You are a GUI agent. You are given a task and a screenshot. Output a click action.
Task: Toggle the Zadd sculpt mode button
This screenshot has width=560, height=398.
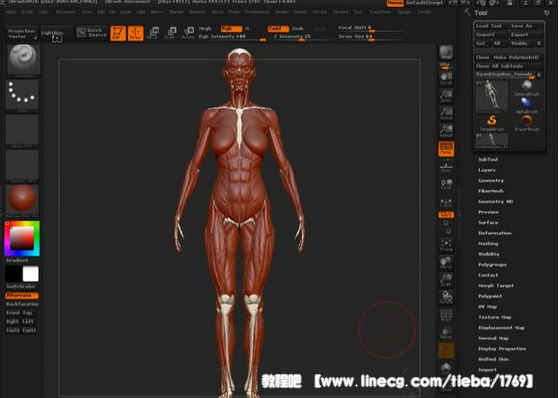(278, 29)
